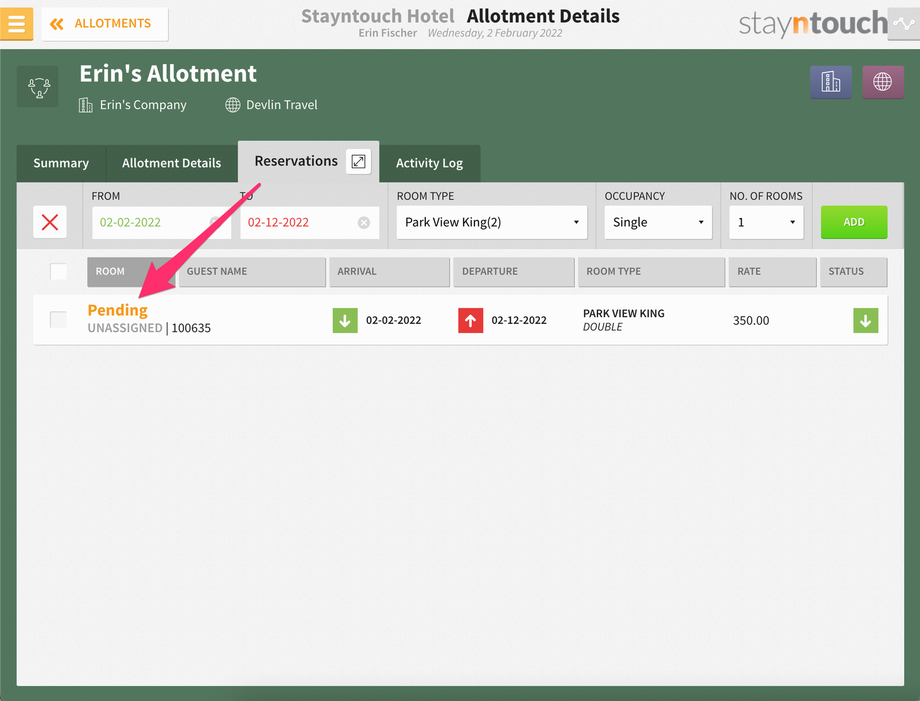Click the UNASSIGNED room label
Viewport: 920px width, 701px height.
click(x=125, y=328)
